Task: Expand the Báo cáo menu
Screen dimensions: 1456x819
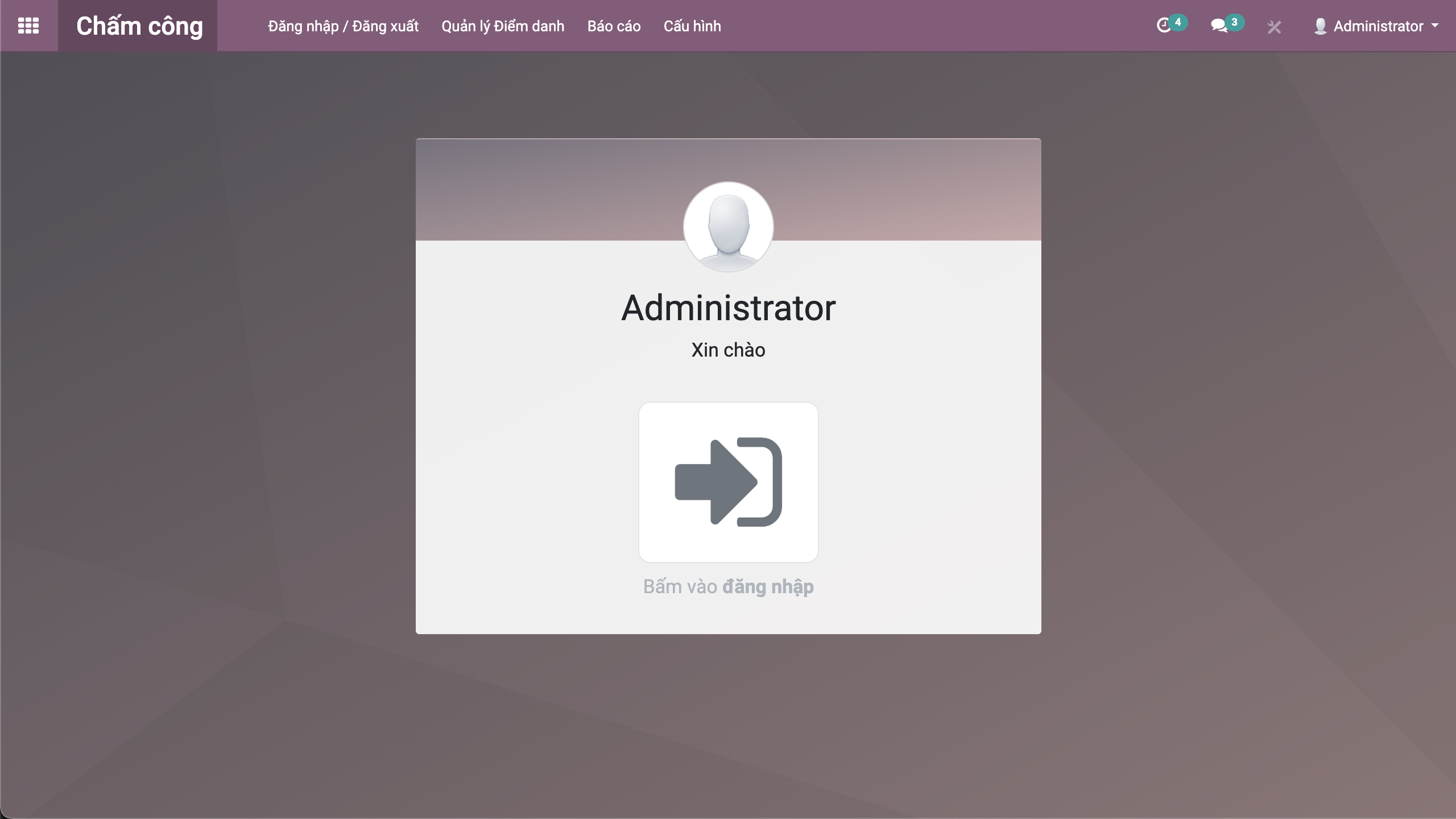Action: click(614, 26)
